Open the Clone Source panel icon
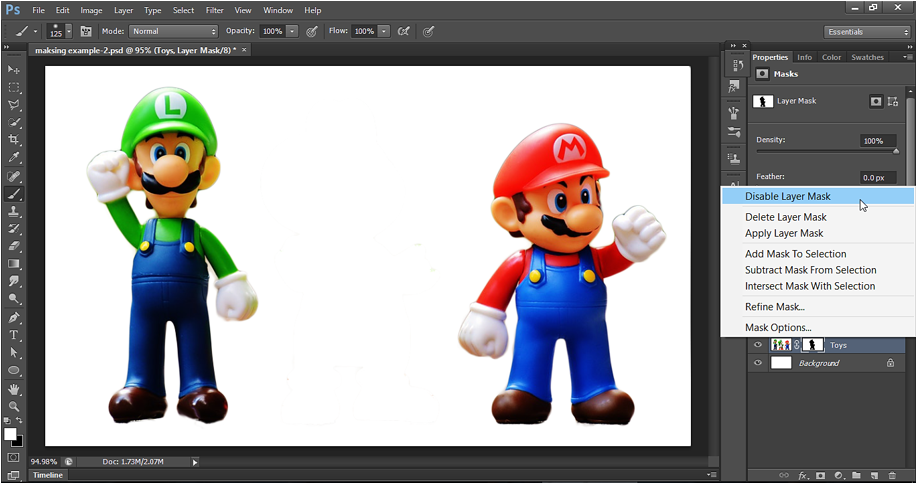The width and height of the screenshot is (918, 485). click(x=734, y=159)
